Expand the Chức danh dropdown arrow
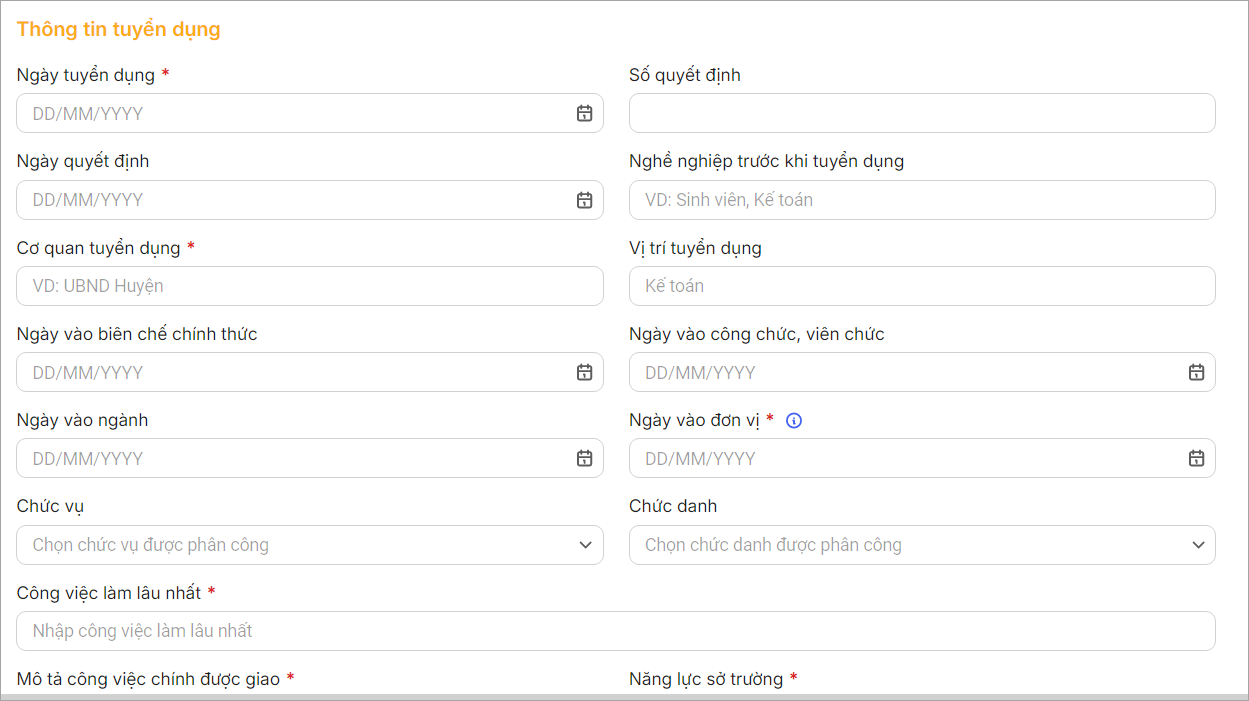Screen dimensions: 1249x701 click(x=1198, y=545)
